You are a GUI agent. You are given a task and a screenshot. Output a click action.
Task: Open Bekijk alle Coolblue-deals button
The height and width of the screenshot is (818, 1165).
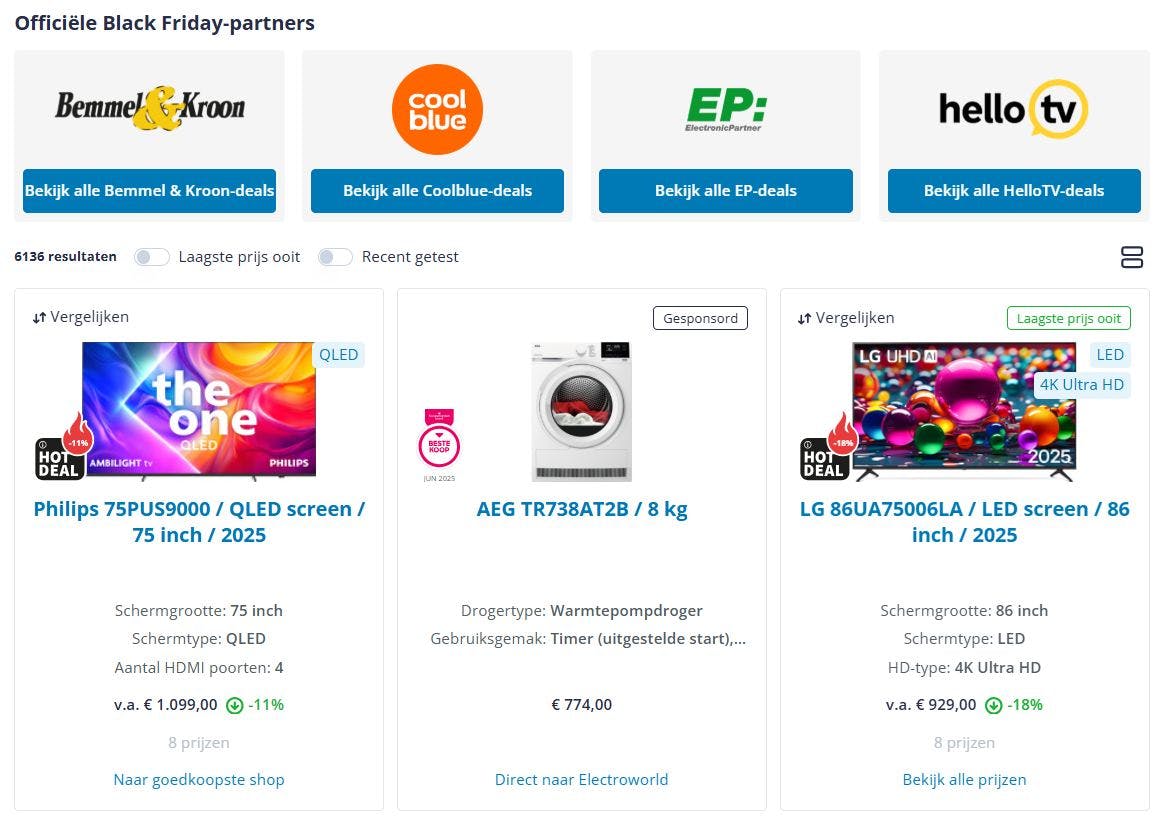[437, 191]
